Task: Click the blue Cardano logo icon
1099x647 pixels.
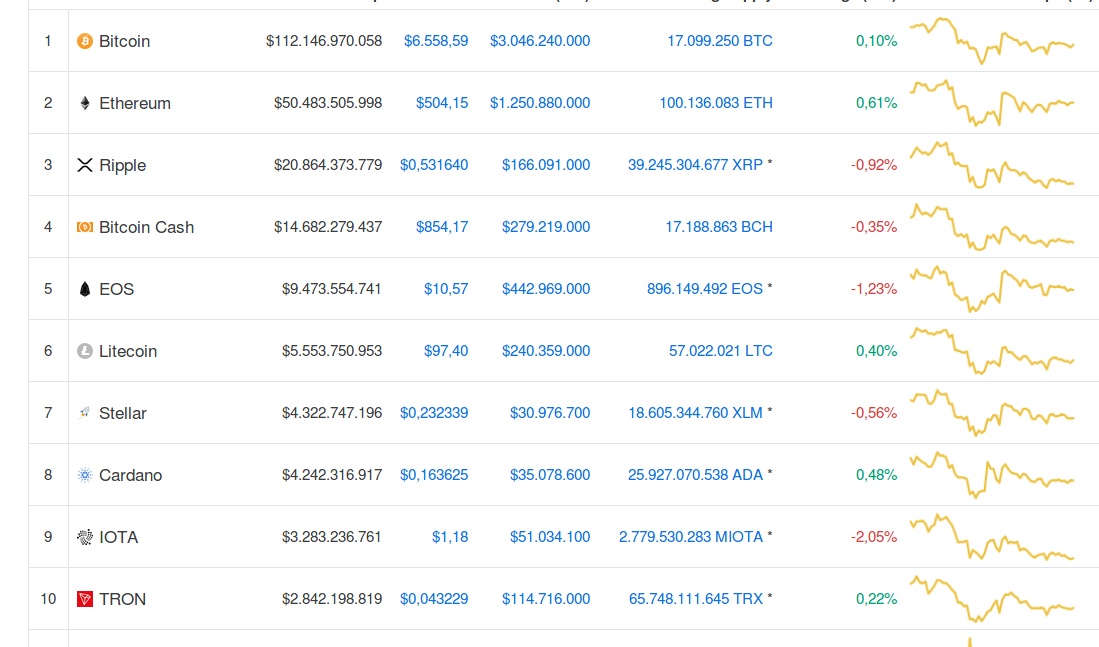Action: tap(85, 475)
